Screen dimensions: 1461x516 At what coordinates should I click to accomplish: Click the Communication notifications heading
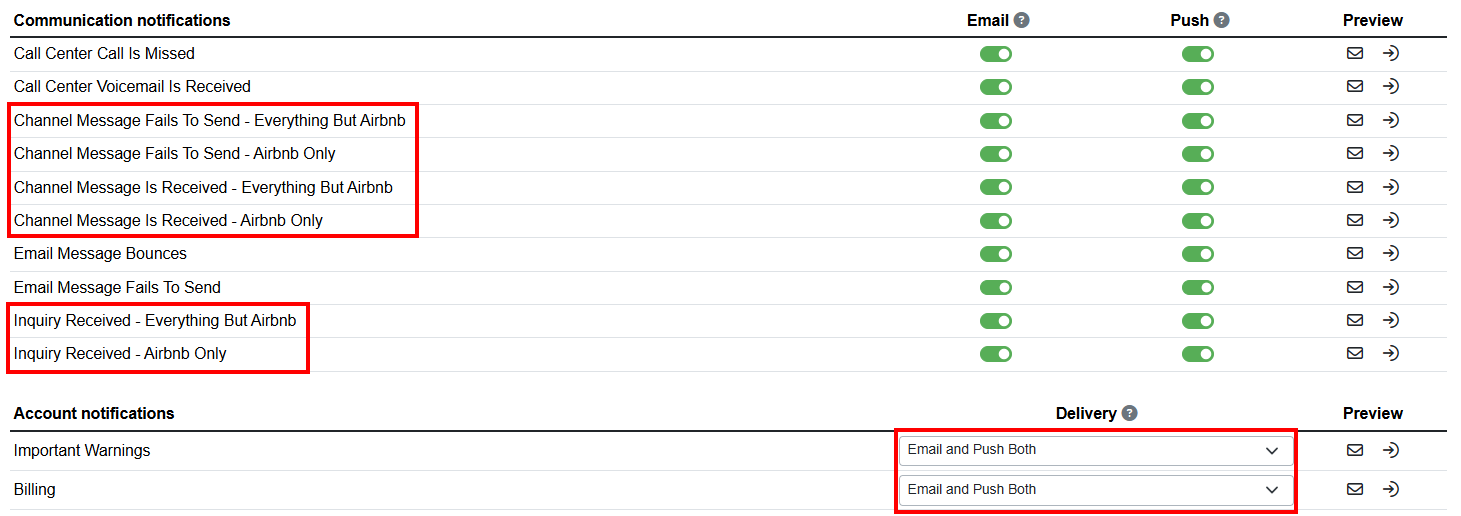pos(122,20)
